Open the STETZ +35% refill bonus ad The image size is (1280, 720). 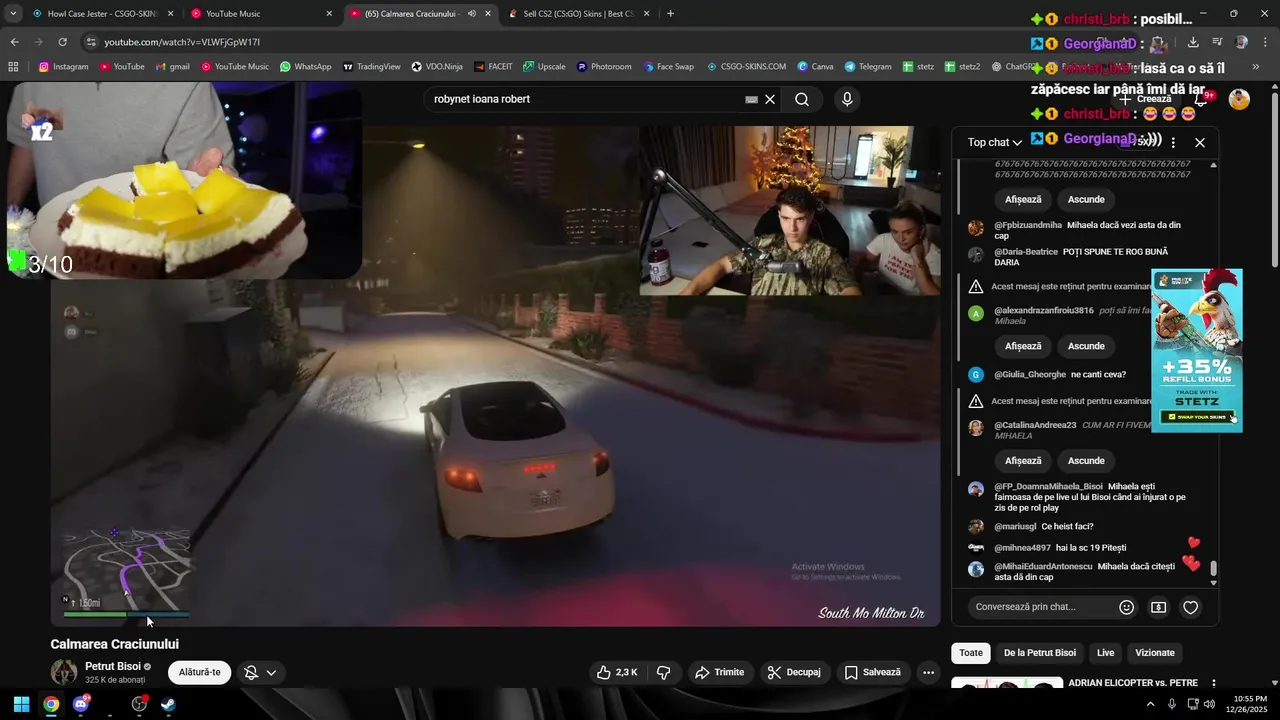click(1197, 350)
